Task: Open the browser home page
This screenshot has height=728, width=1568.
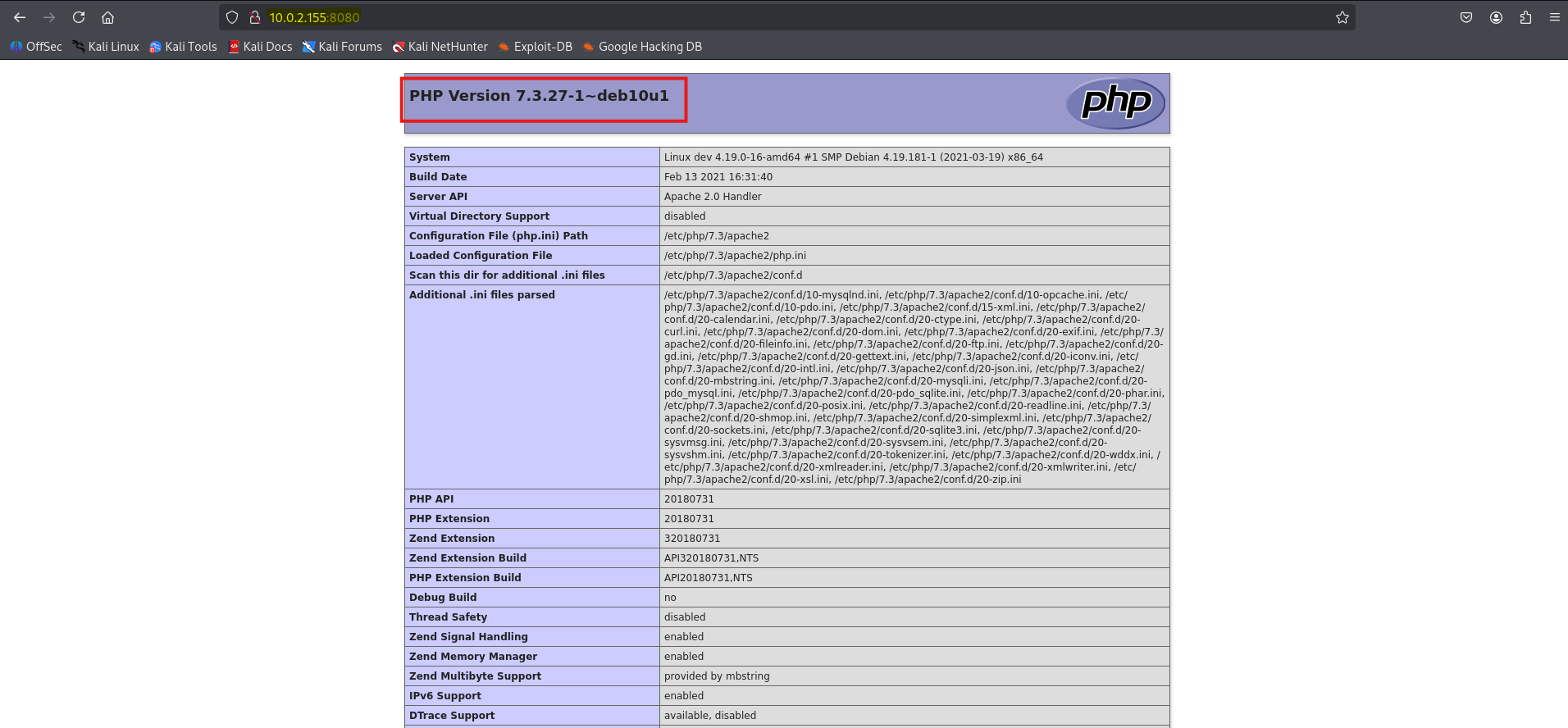Action: click(x=107, y=17)
